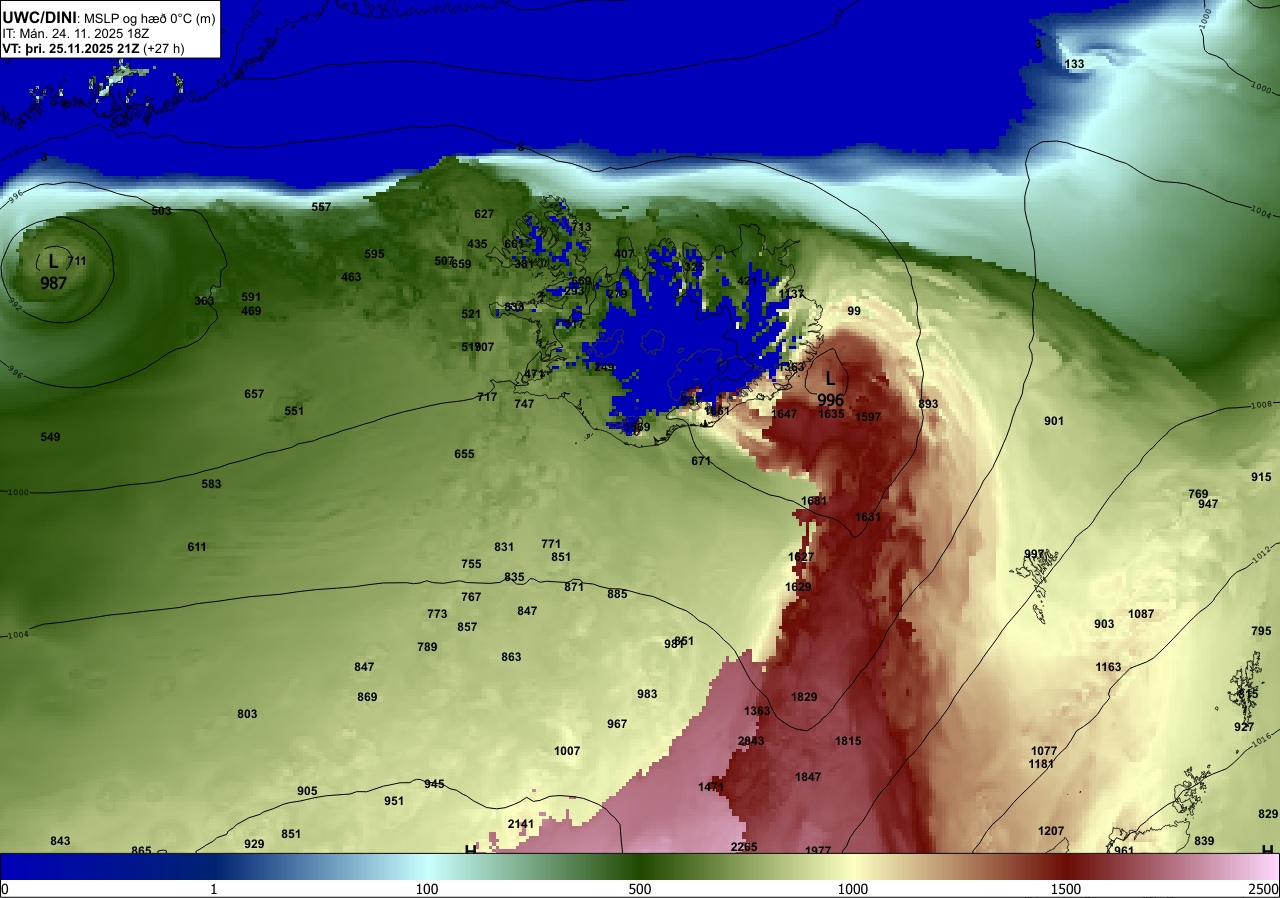The image size is (1280, 898).
Task: Click the height value 1207
Action: click(x=1051, y=831)
